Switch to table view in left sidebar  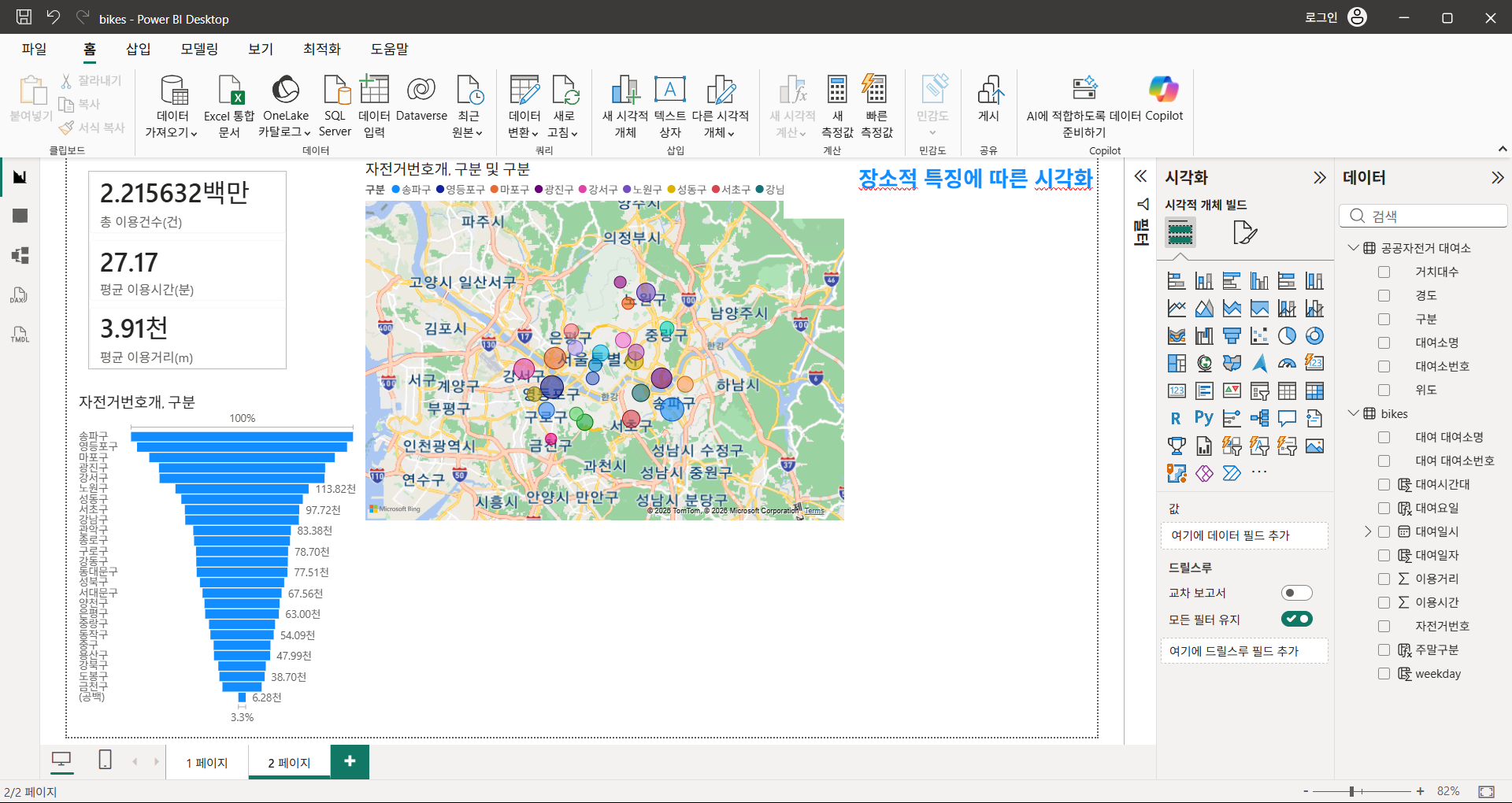point(20,216)
